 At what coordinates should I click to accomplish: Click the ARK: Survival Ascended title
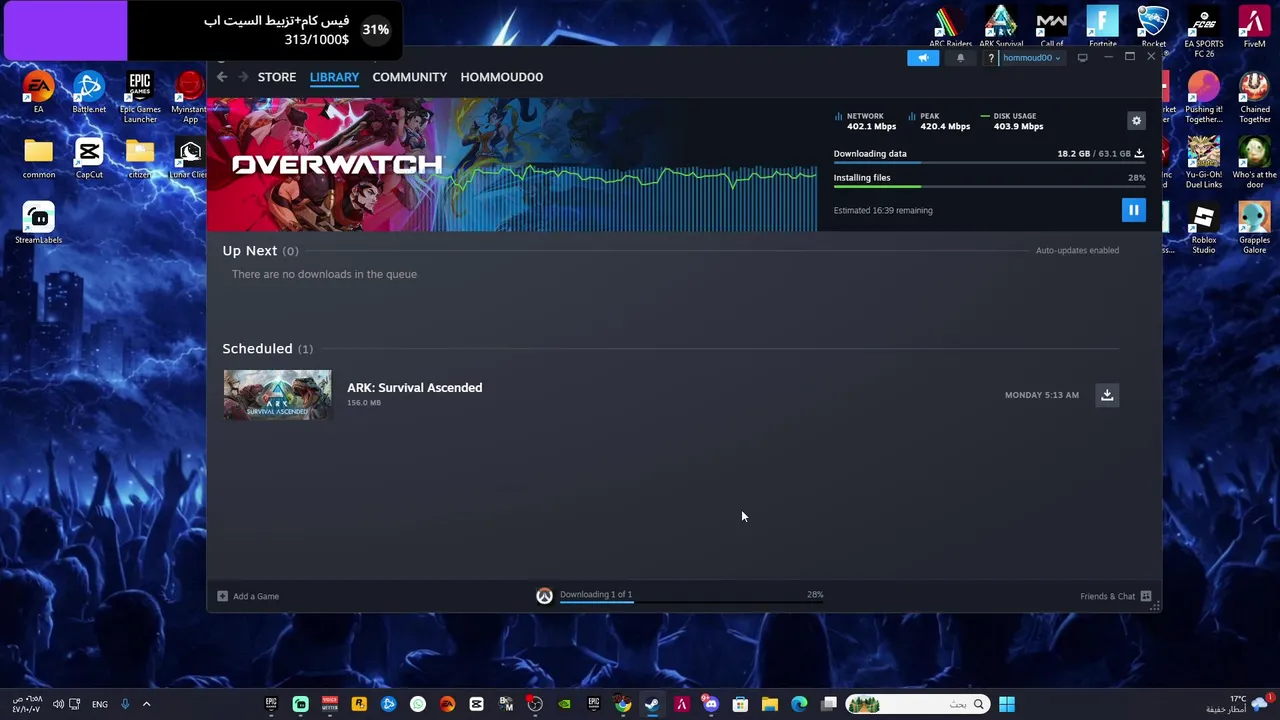tap(414, 388)
